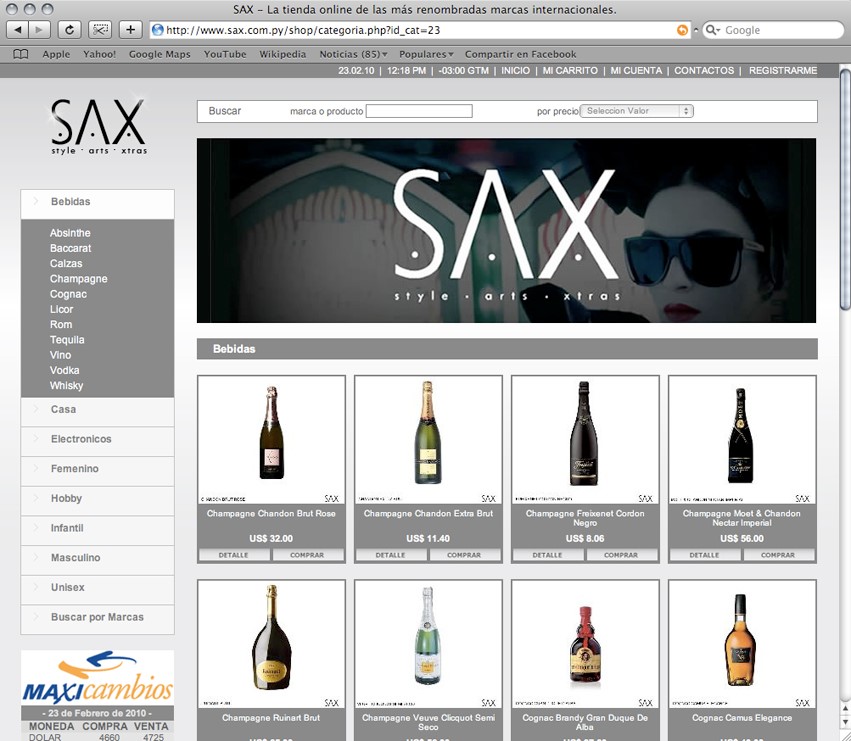
Task: Select Vodka subcategory
Action: tap(65, 370)
